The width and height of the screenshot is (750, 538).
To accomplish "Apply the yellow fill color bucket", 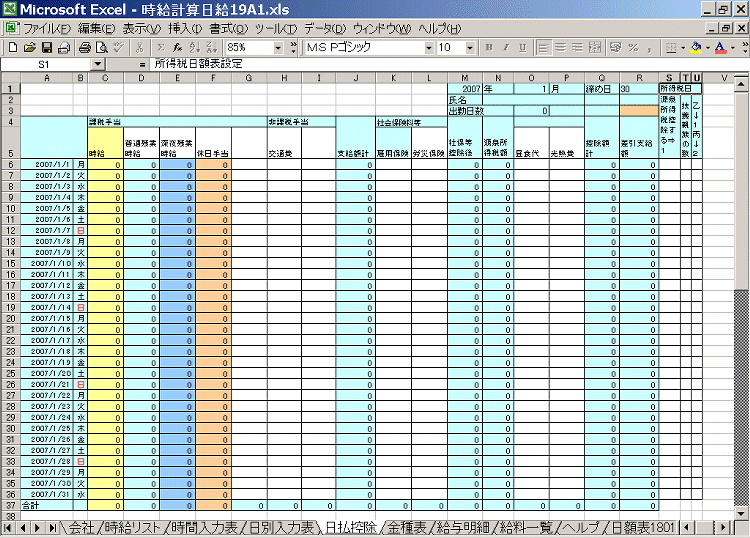I will click(x=696, y=47).
